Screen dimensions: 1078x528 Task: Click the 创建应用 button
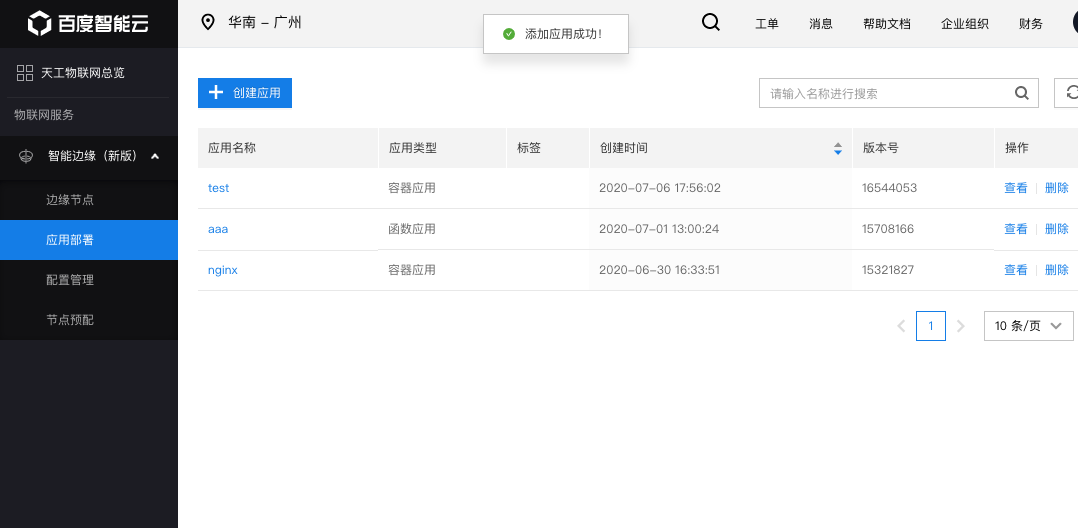pos(245,93)
